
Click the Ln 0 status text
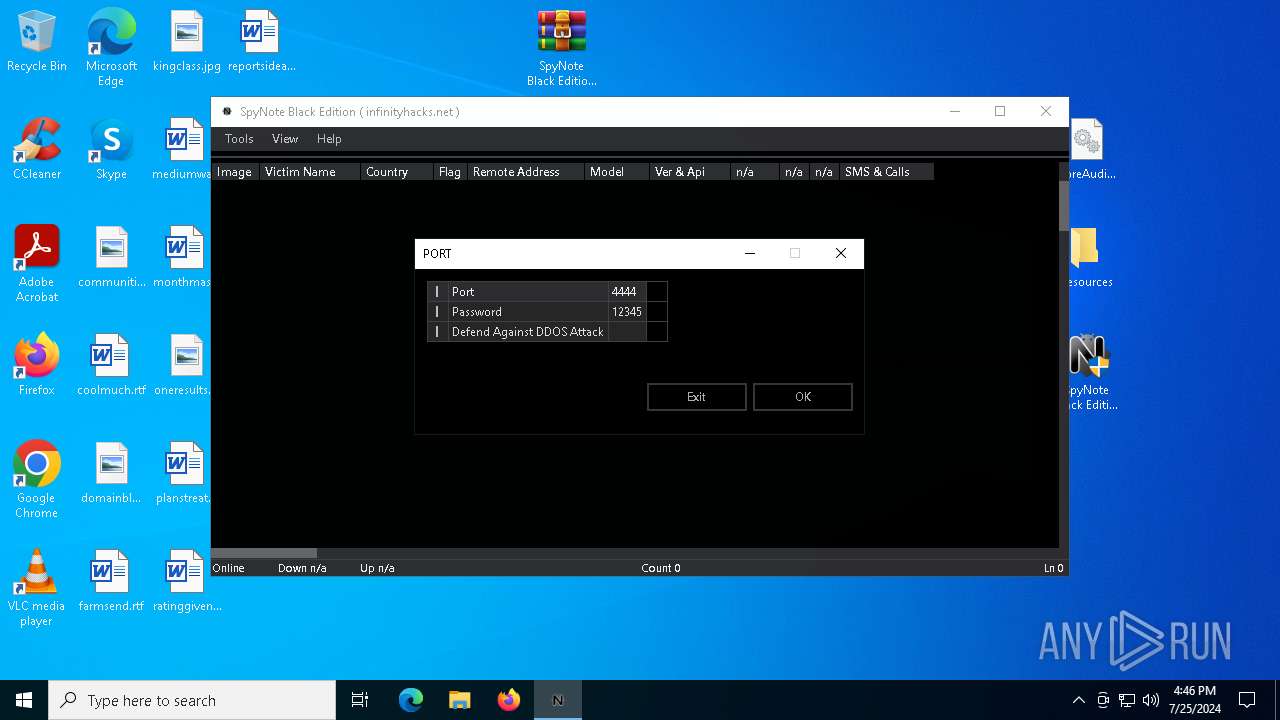tap(1054, 568)
